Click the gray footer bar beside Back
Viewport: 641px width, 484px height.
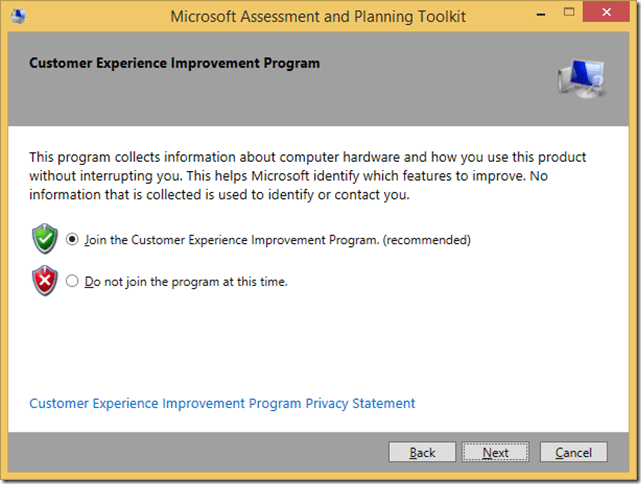(x=200, y=452)
